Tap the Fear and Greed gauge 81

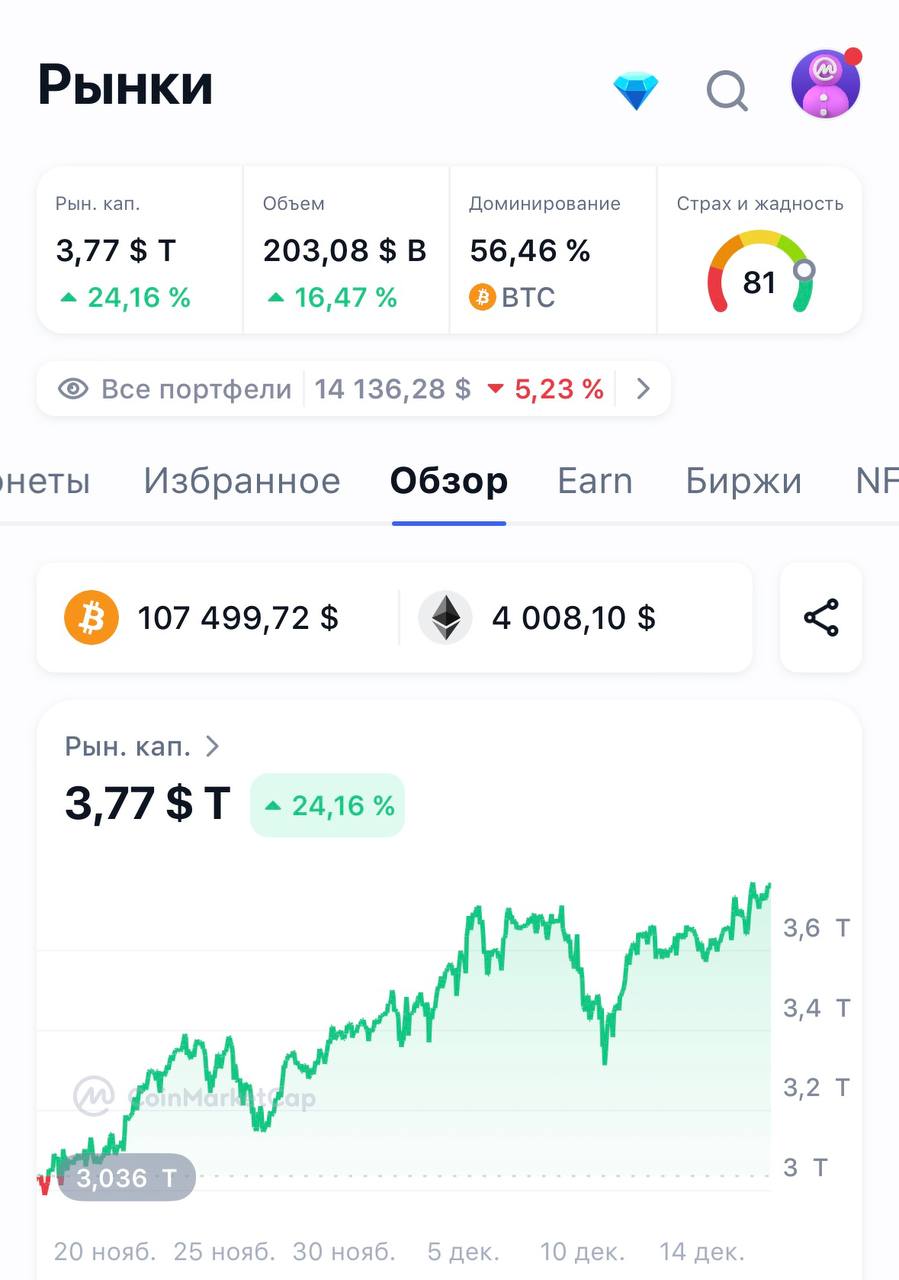point(760,272)
